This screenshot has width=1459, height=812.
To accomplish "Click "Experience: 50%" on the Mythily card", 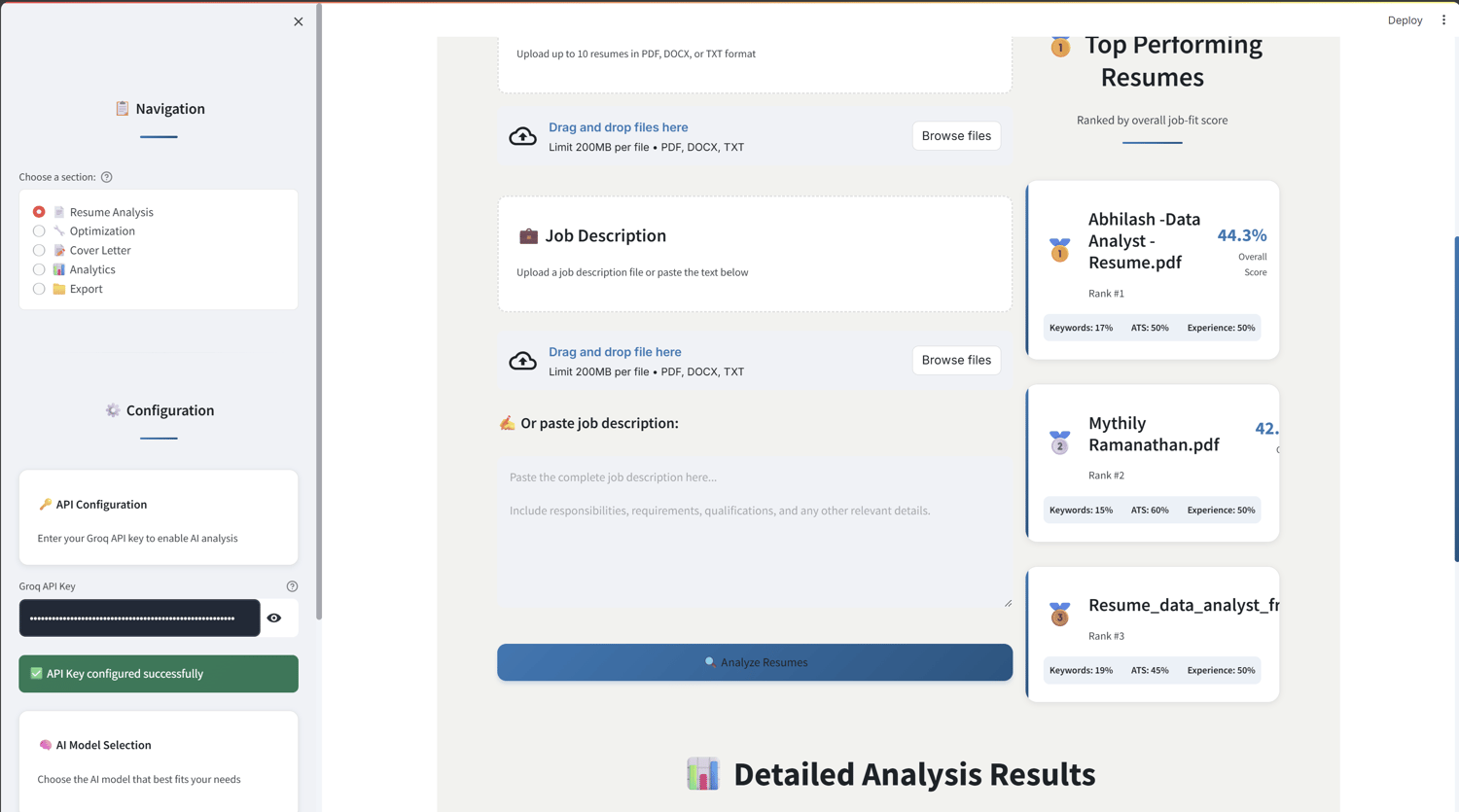I will click(1221, 510).
